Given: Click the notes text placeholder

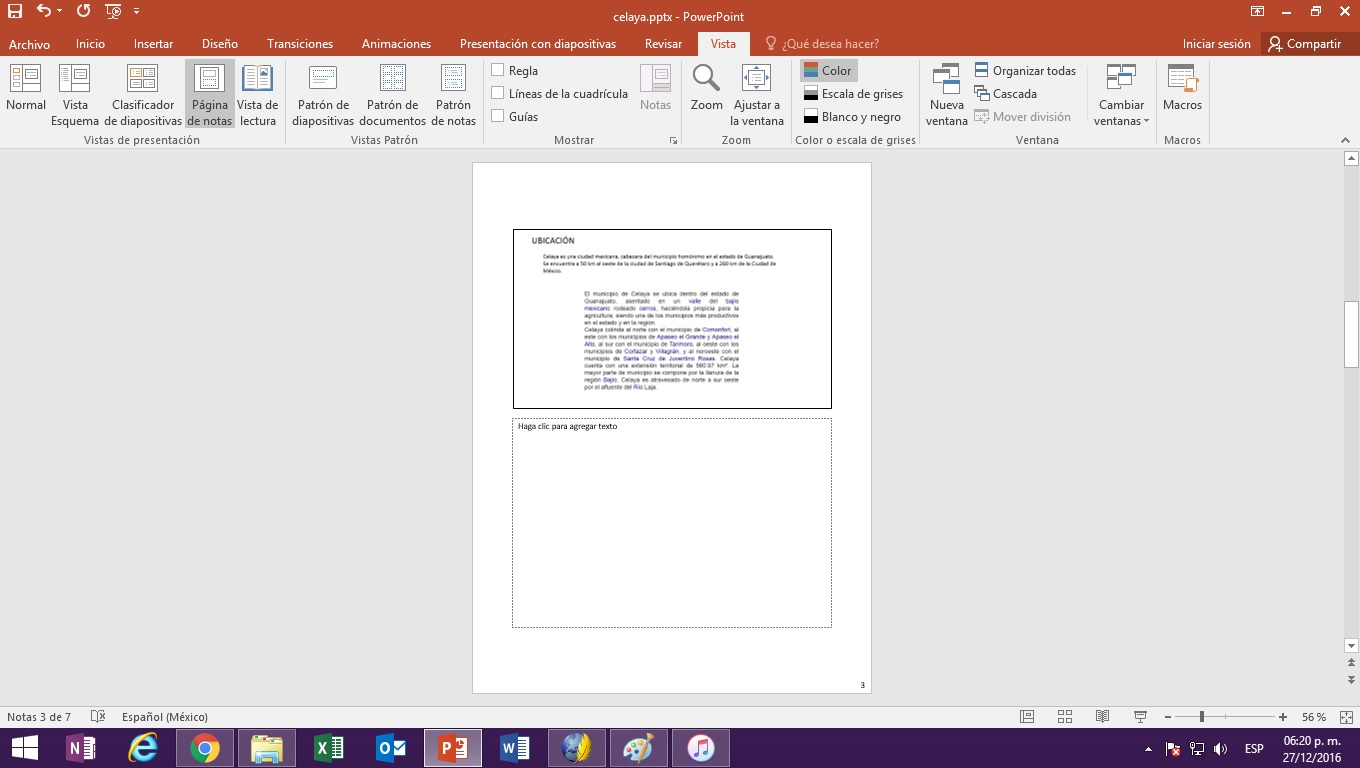Looking at the screenshot, I should tap(671, 522).
